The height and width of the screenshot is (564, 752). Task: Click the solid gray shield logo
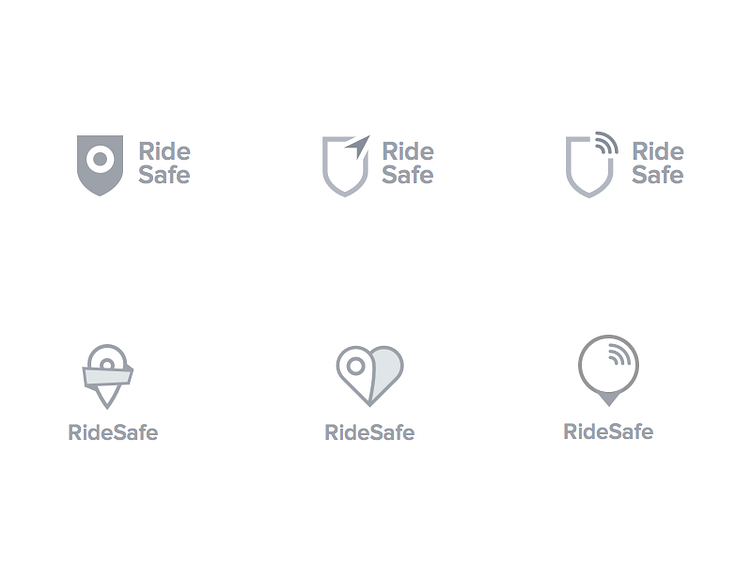click(x=100, y=180)
